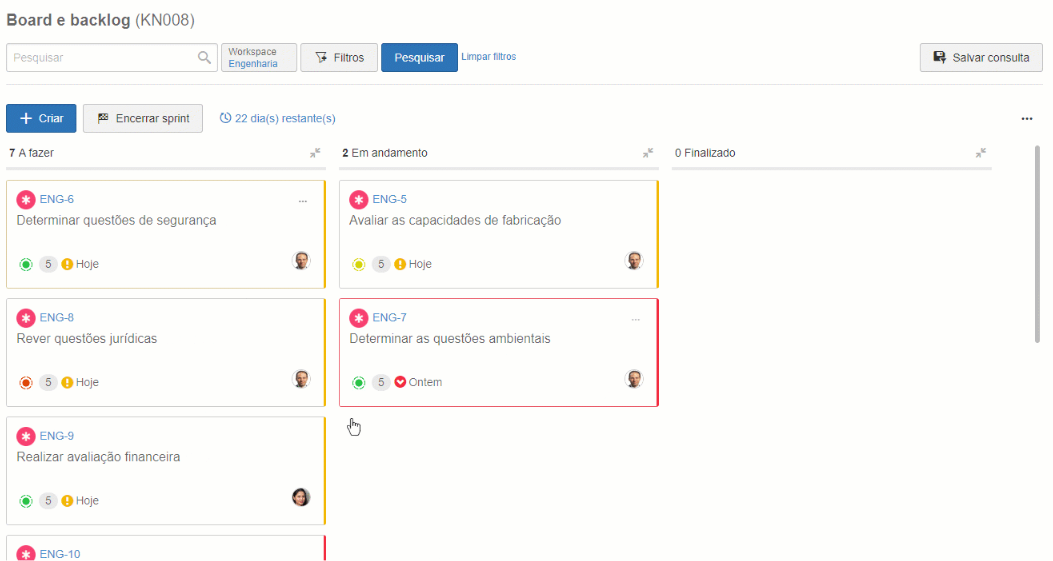Click the magnifier icon in search field

204,58
